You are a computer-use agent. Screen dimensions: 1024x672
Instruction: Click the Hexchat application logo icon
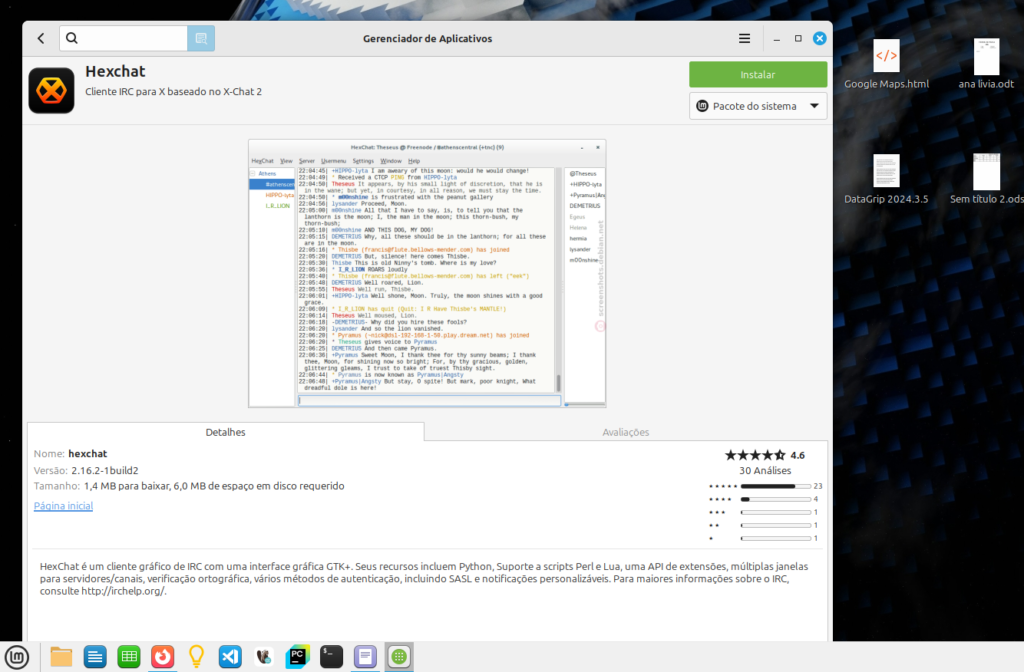point(51,91)
